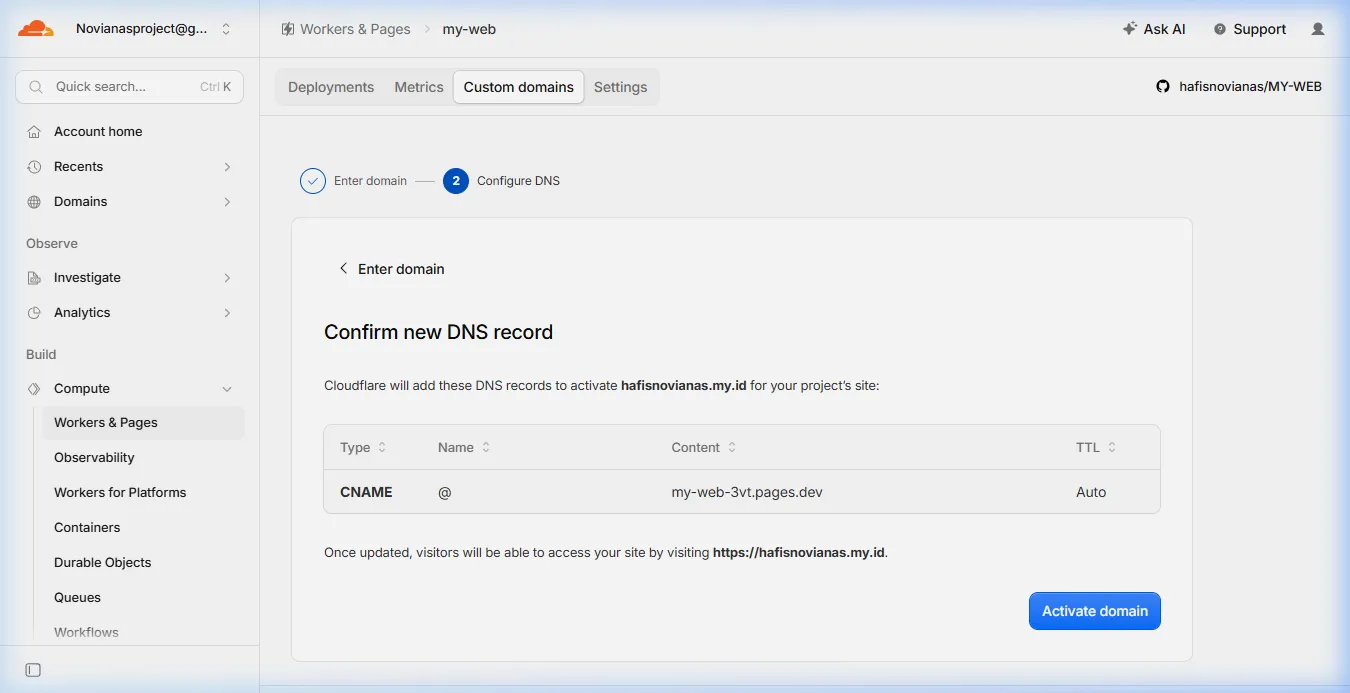Click the back arrow beside Enter domain

pyautogui.click(x=344, y=268)
